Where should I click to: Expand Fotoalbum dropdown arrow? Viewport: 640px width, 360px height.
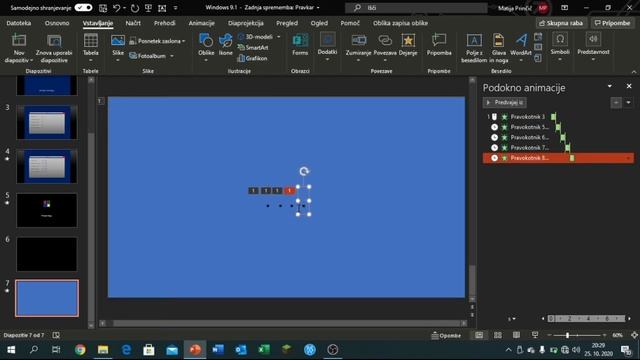[x=172, y=56]
